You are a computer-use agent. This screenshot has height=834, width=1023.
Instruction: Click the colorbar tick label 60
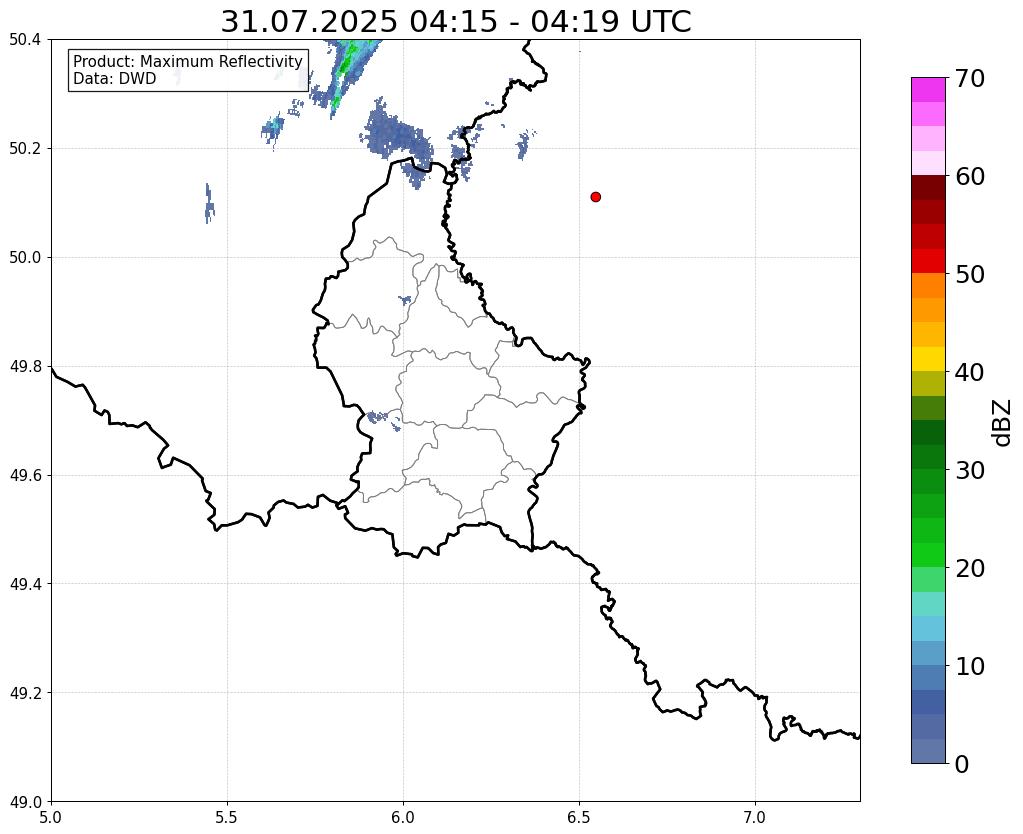[x=970, y=176]
